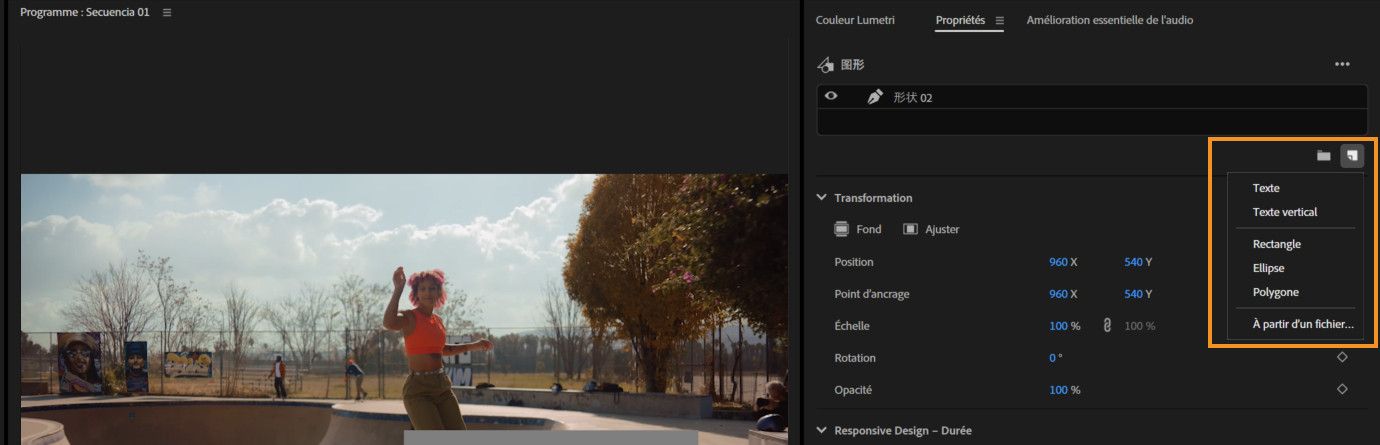Image resolution: width=1380 pixels, height=445 pixels.
Task: Choose Polygone from the new layer menu
Action: click(1276, 292)
